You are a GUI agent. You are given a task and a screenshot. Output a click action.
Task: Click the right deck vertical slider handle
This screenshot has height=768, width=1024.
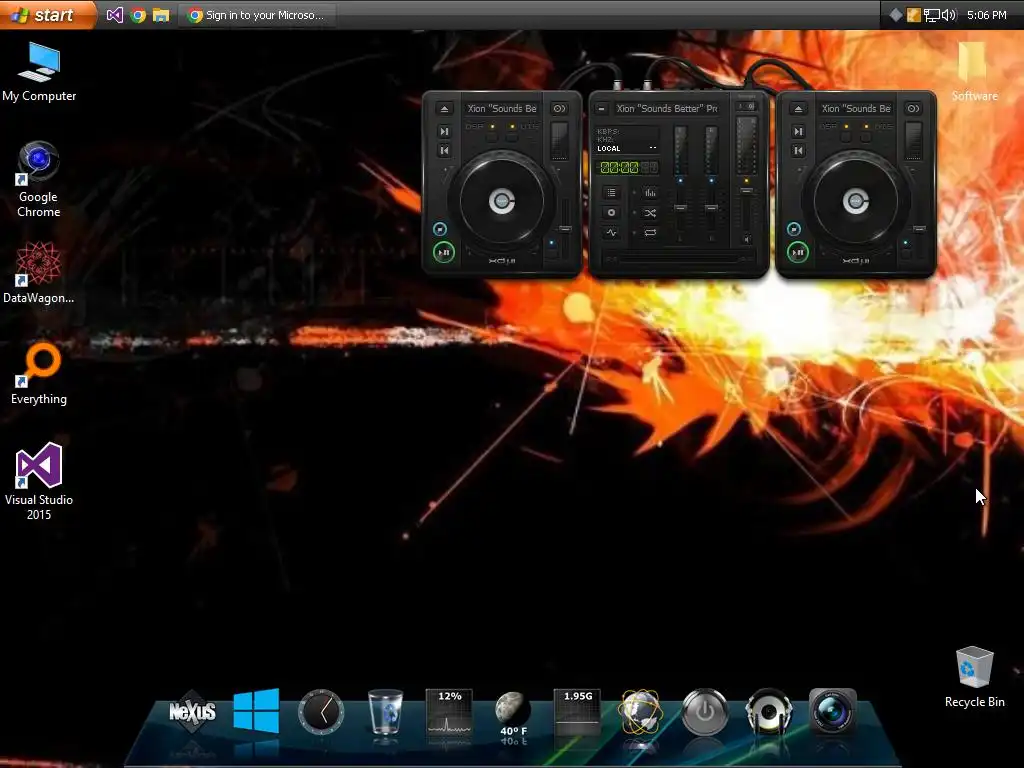[x=920, y=229]
